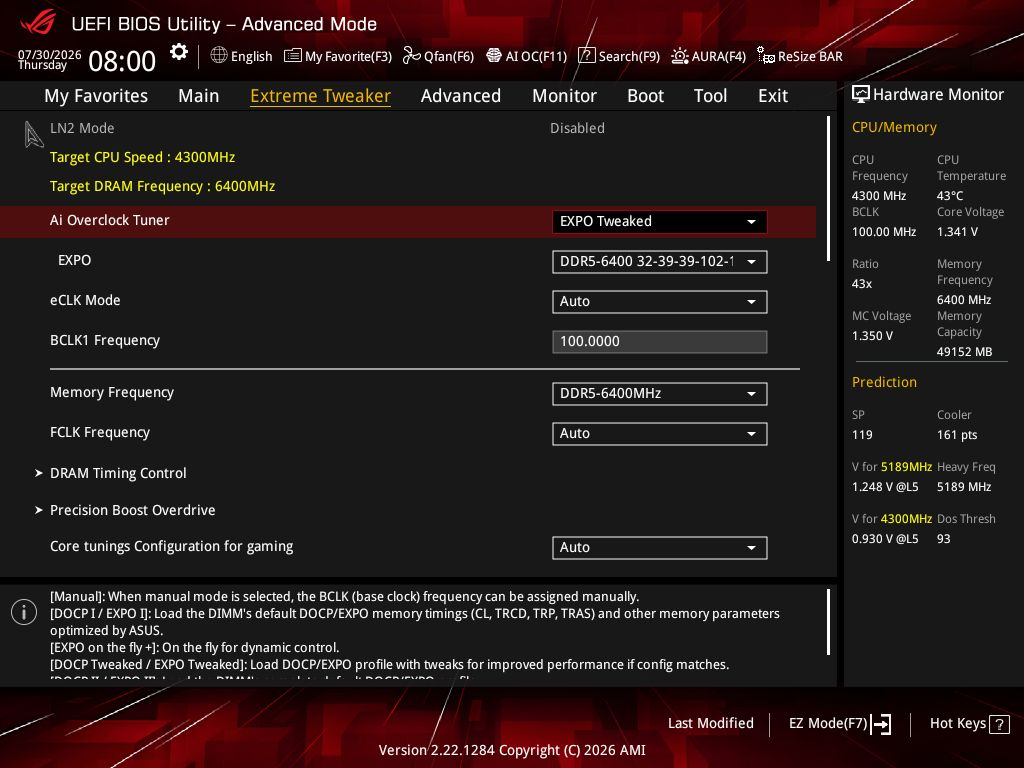This screenshot has width=1024, height=768.
Task: Click the info icon in the help panel
Action: coord(24,613)
